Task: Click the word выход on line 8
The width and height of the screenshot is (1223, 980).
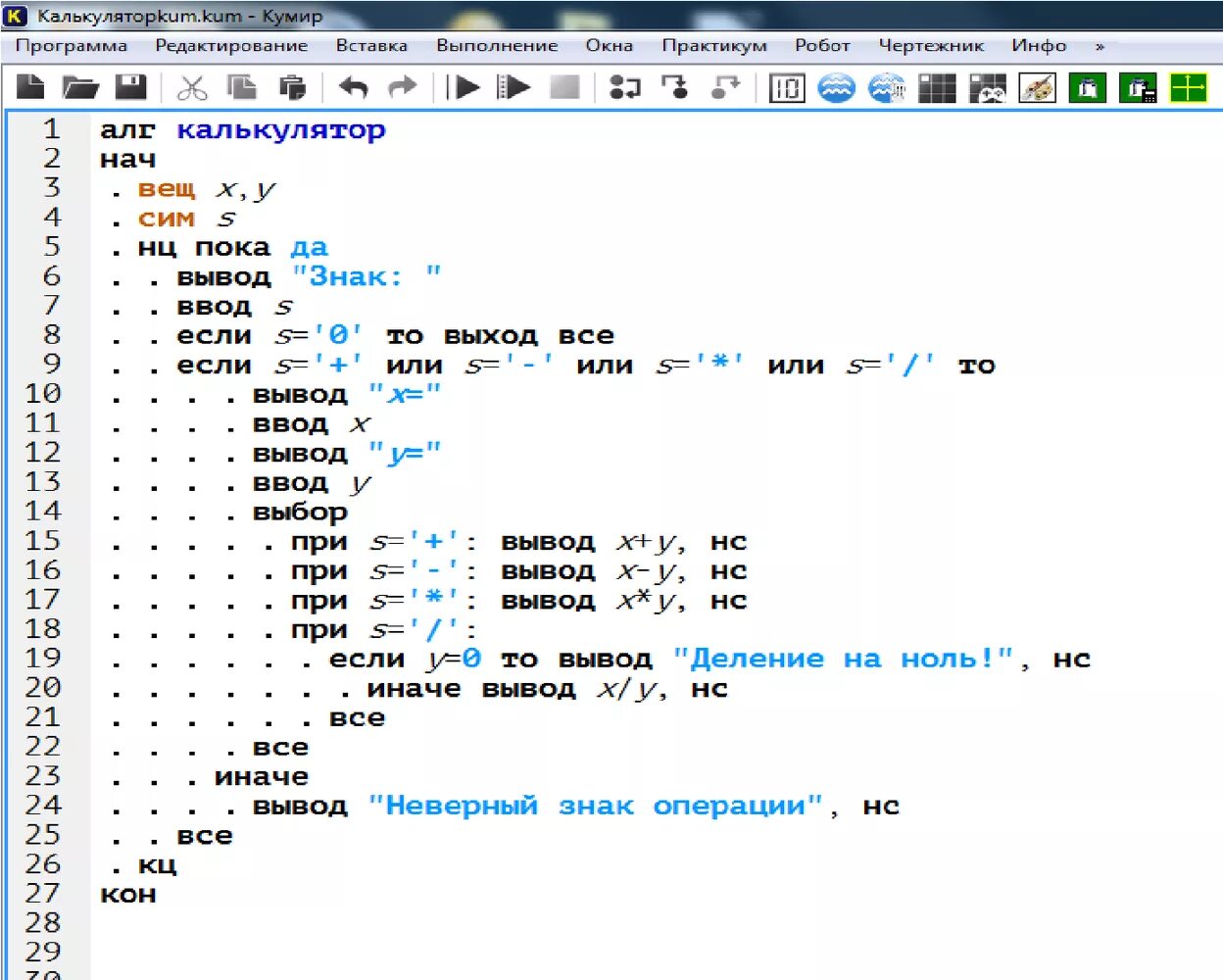Action: [491, 336]
